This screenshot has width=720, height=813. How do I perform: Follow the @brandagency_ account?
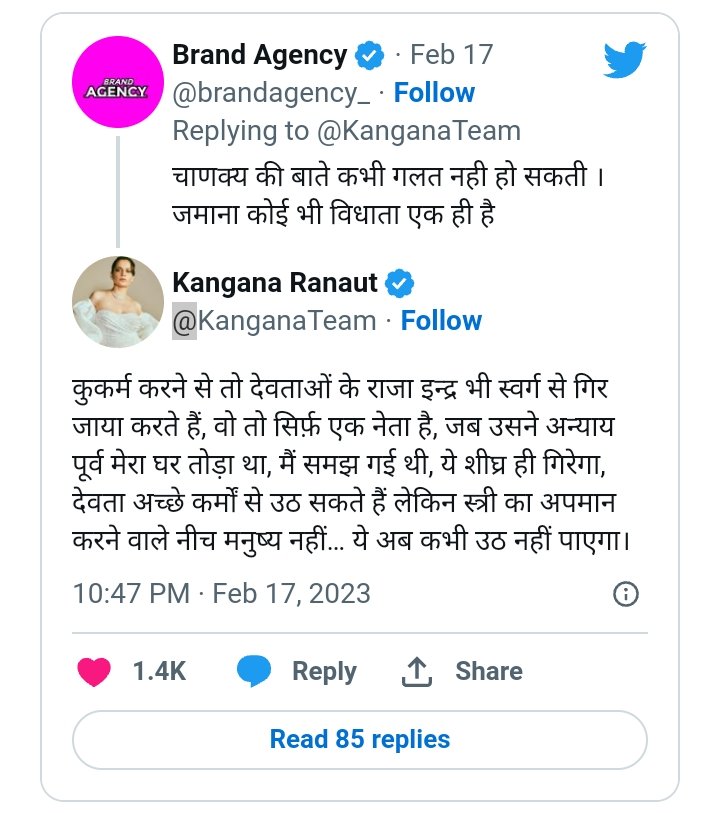tap(434, 93)
